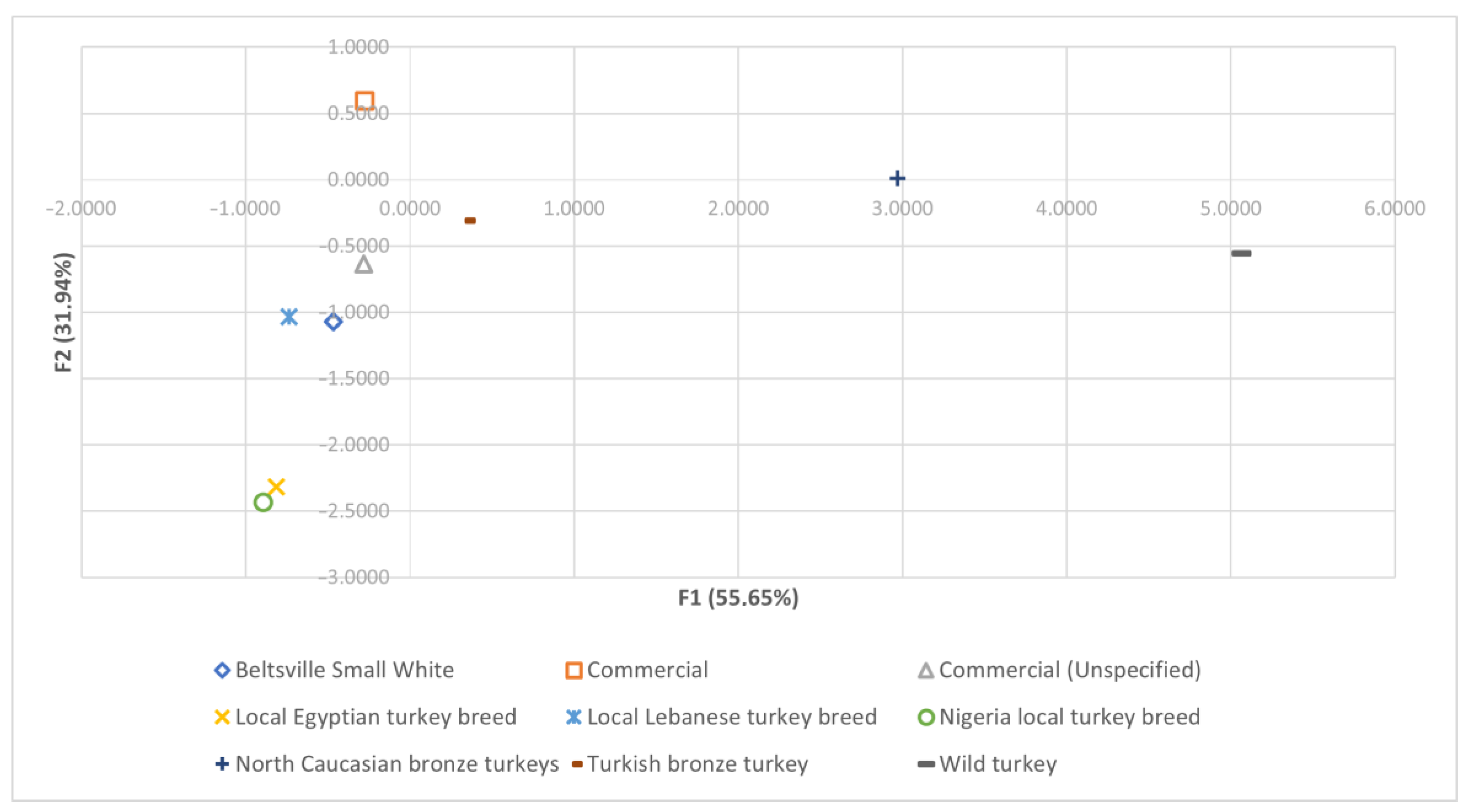Image resolution: width=1472 pixels, height=812 pixels.
Task: Click Beltsville Small White legend entry
Action: click(344, 670)
